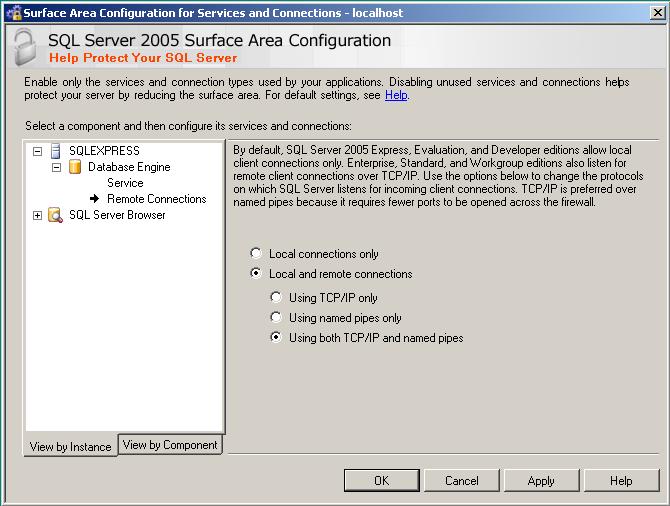Select Remote Connections tree item
This screenshot has height=506, width=670.
click(157, 199)
